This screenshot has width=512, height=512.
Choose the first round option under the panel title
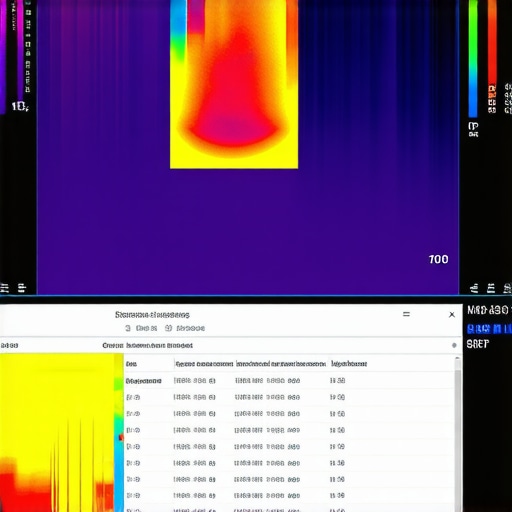click(128, 328)
